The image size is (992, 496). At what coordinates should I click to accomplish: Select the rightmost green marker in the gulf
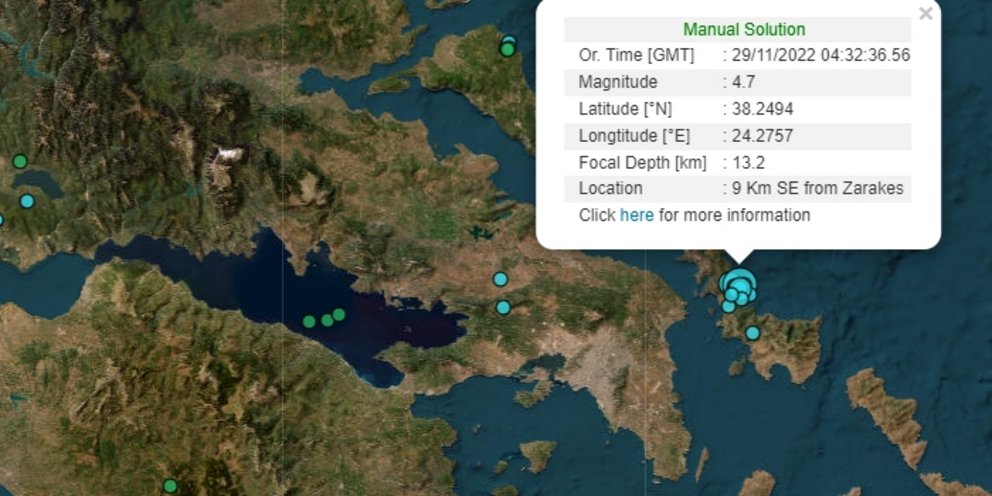point(338,314)
